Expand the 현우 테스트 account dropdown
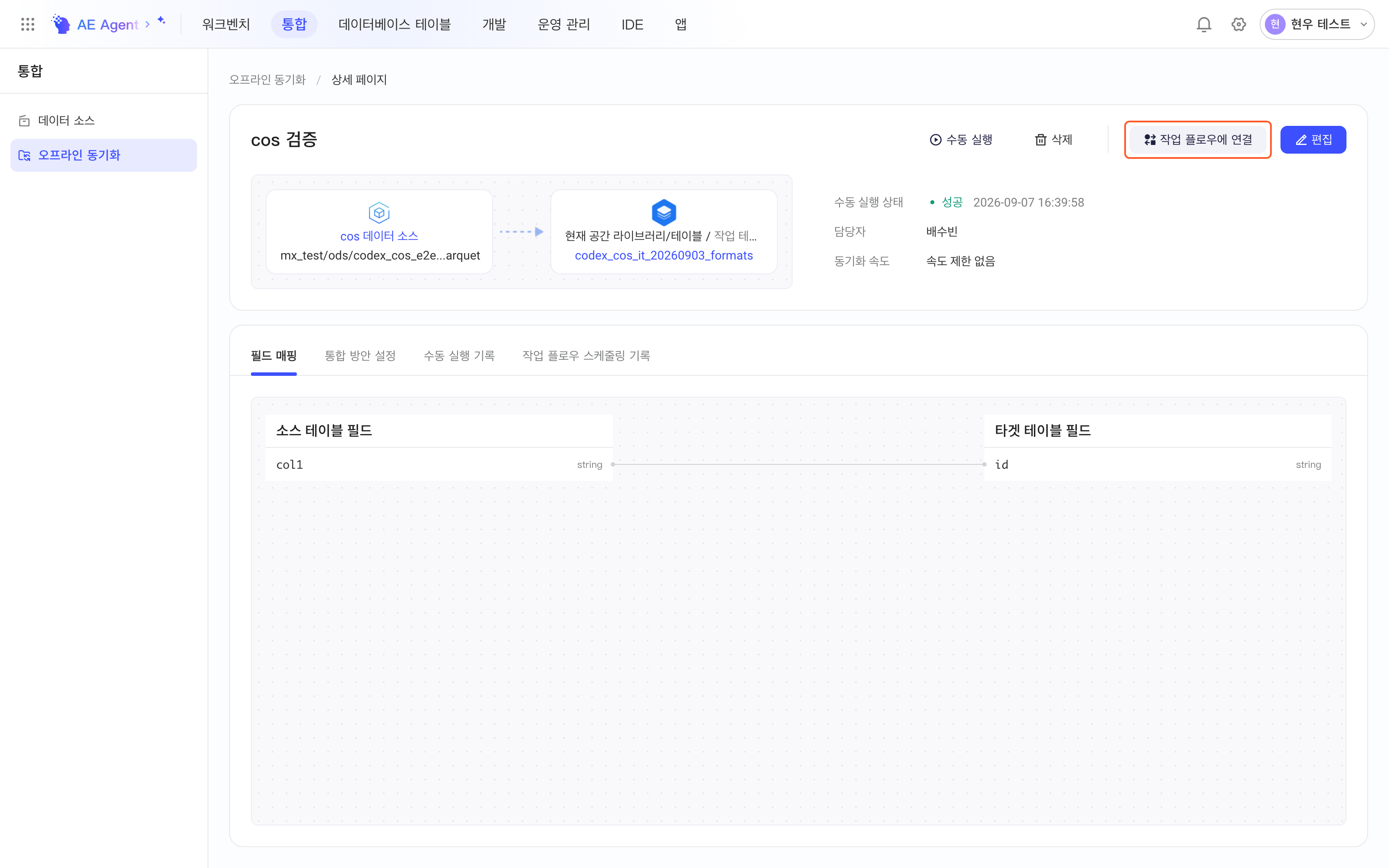1389x868 pixels. click(x=1364, y=24)
